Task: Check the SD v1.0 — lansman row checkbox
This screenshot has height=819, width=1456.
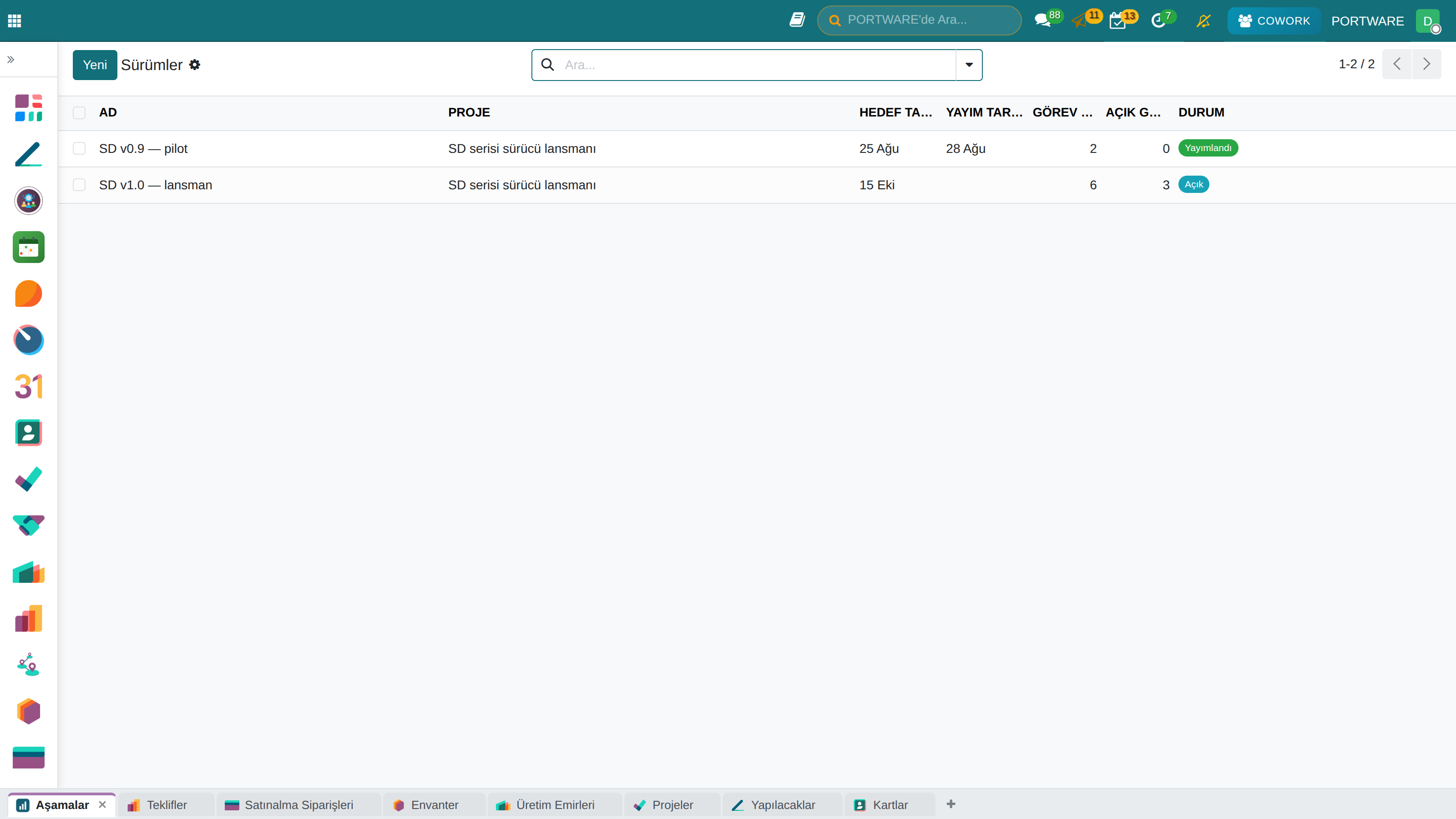Action: (x=79, y=185)
